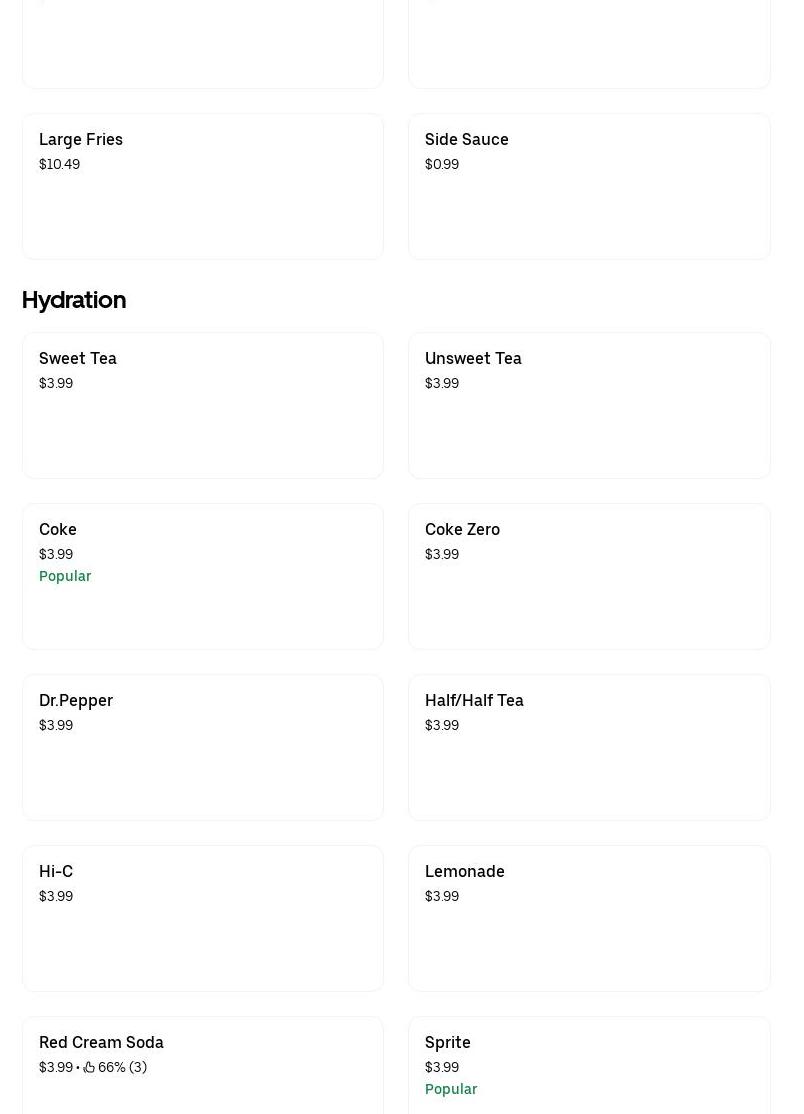Select the Side Sauce item card
This screenshot has width=804, height=1114.
590,187
